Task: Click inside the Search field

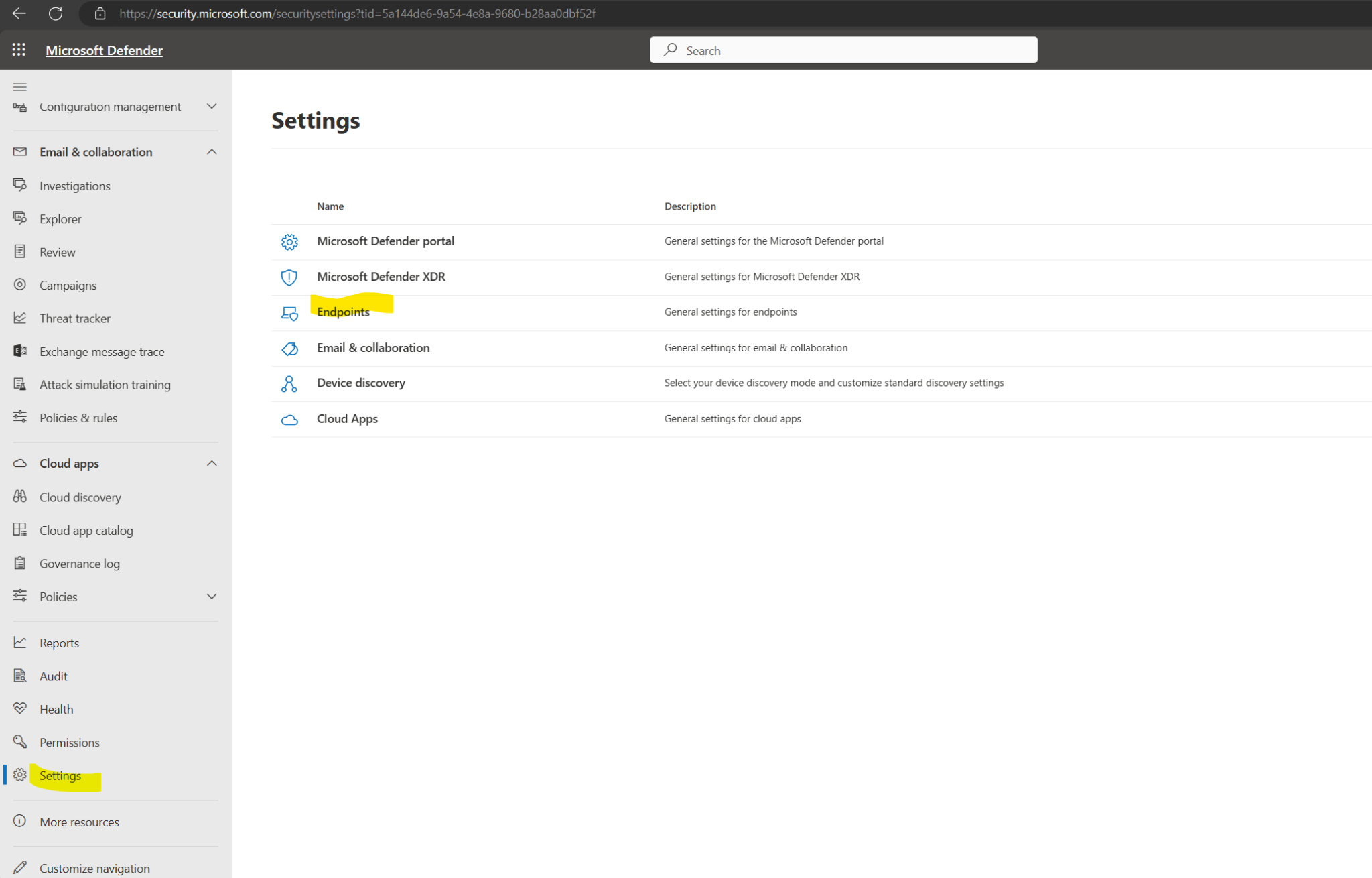Action: pos(843,50)
